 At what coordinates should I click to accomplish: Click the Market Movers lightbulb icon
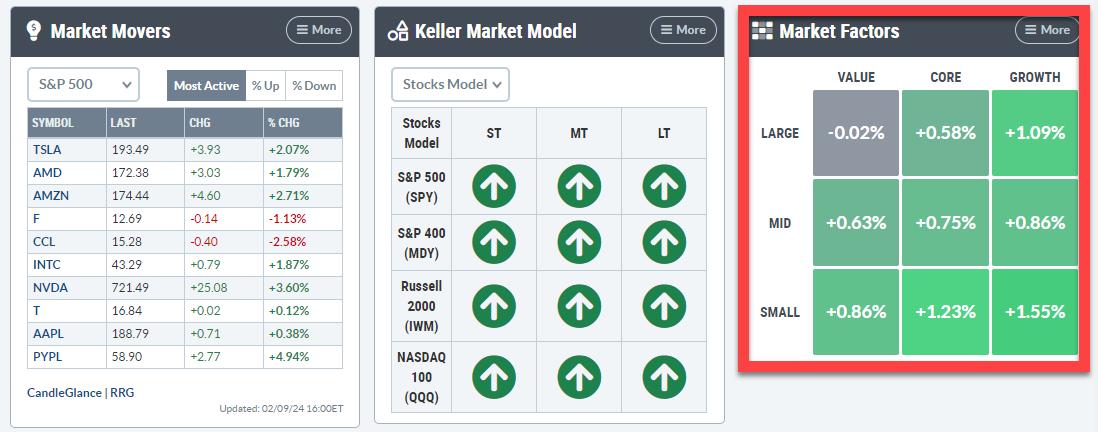click(34, 30)
